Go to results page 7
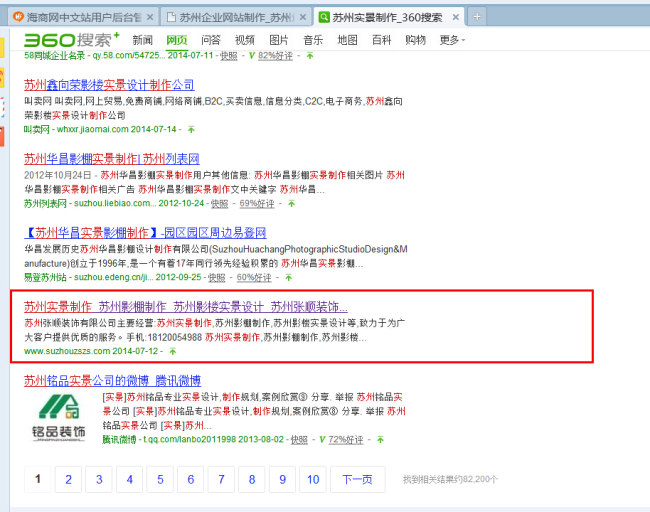 tap(221, 480)
